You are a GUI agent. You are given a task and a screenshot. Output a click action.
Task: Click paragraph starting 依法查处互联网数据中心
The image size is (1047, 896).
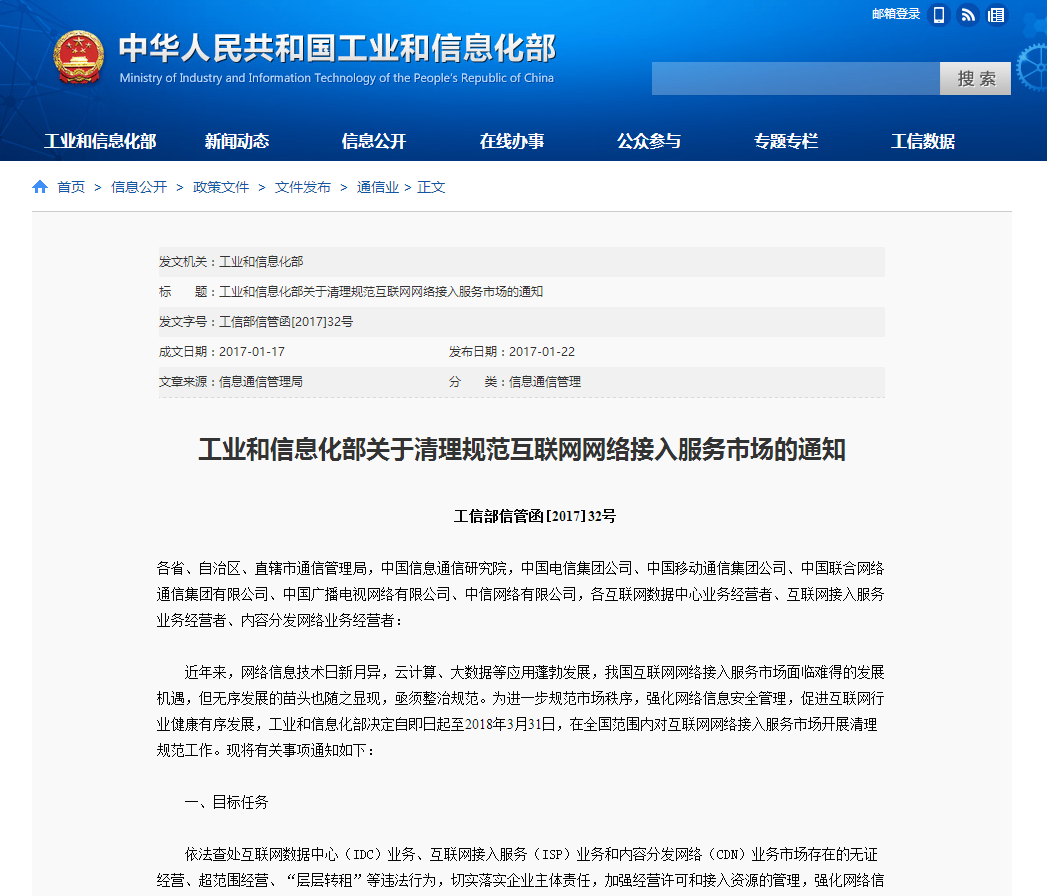[520, 867]
